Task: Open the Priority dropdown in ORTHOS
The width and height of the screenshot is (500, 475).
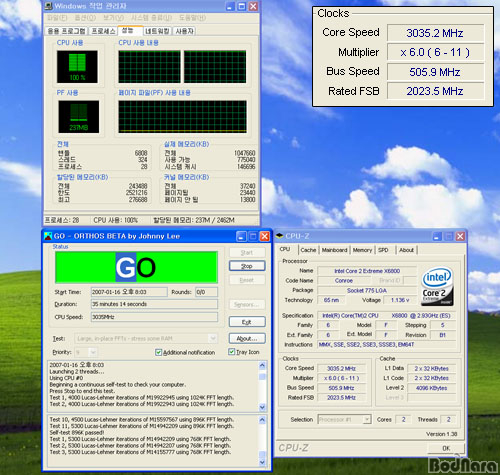Action: [93, 352]
